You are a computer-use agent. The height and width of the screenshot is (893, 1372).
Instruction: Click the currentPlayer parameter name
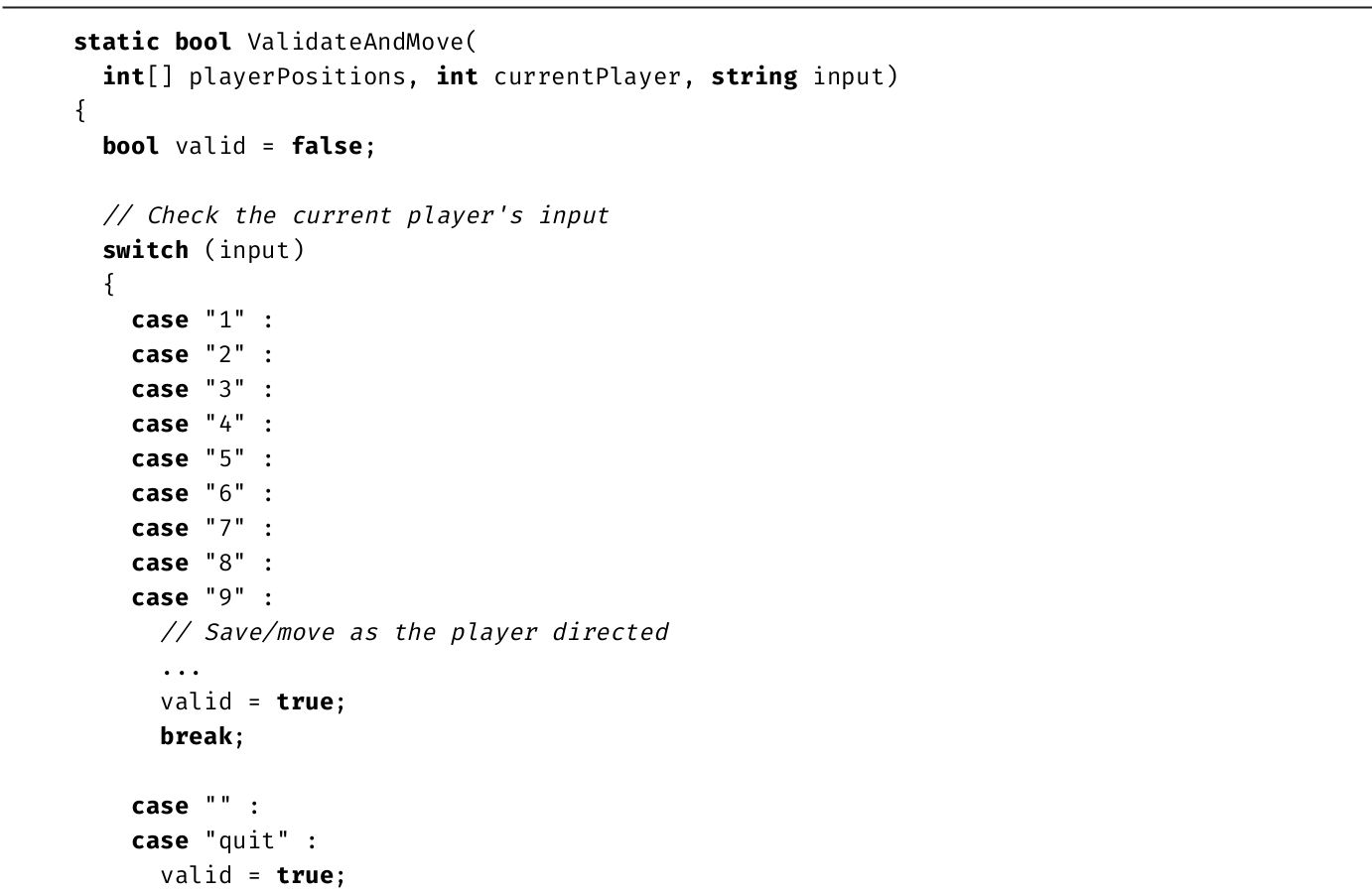click(x=588, y=76)
